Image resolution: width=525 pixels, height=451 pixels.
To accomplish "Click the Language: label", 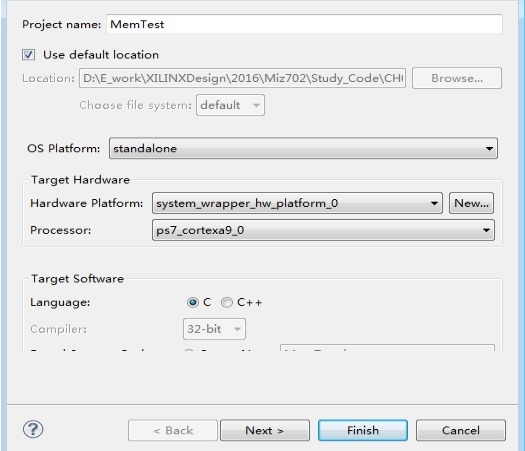I will pyautogui.click(x=60, y=302).
